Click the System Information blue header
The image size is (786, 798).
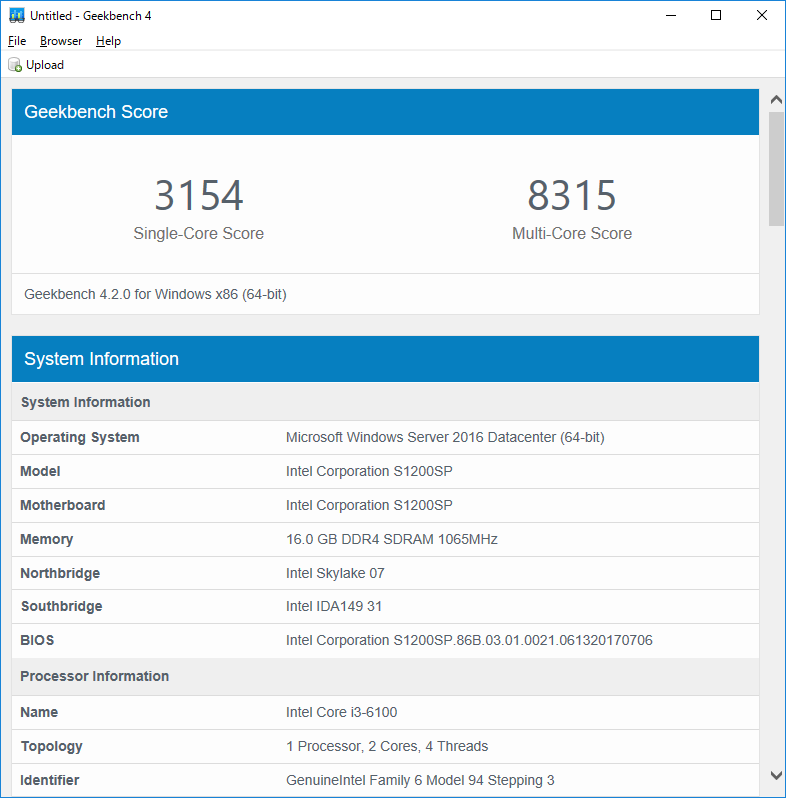coord(385,359)
